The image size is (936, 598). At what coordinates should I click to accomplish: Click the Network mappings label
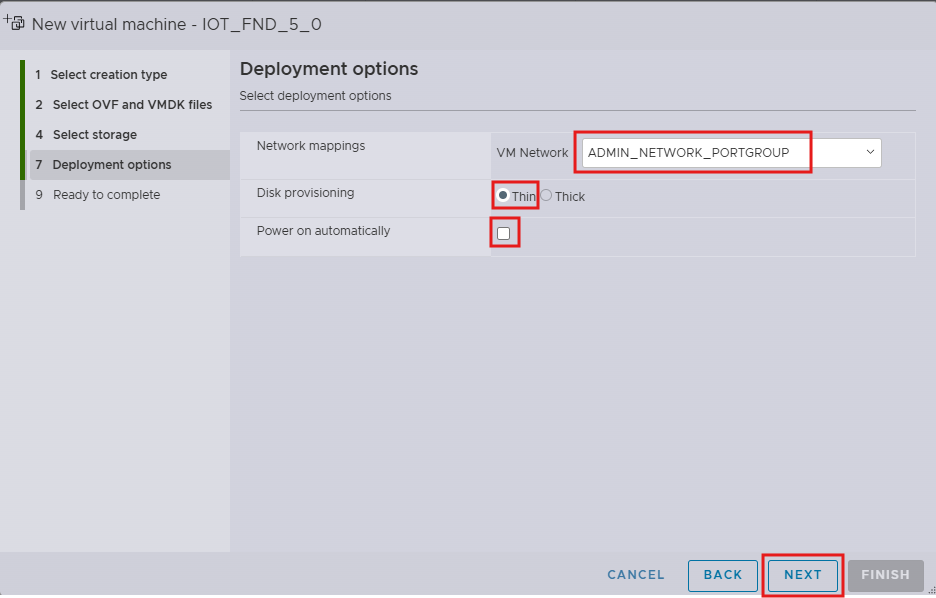[x=311, y=146]
